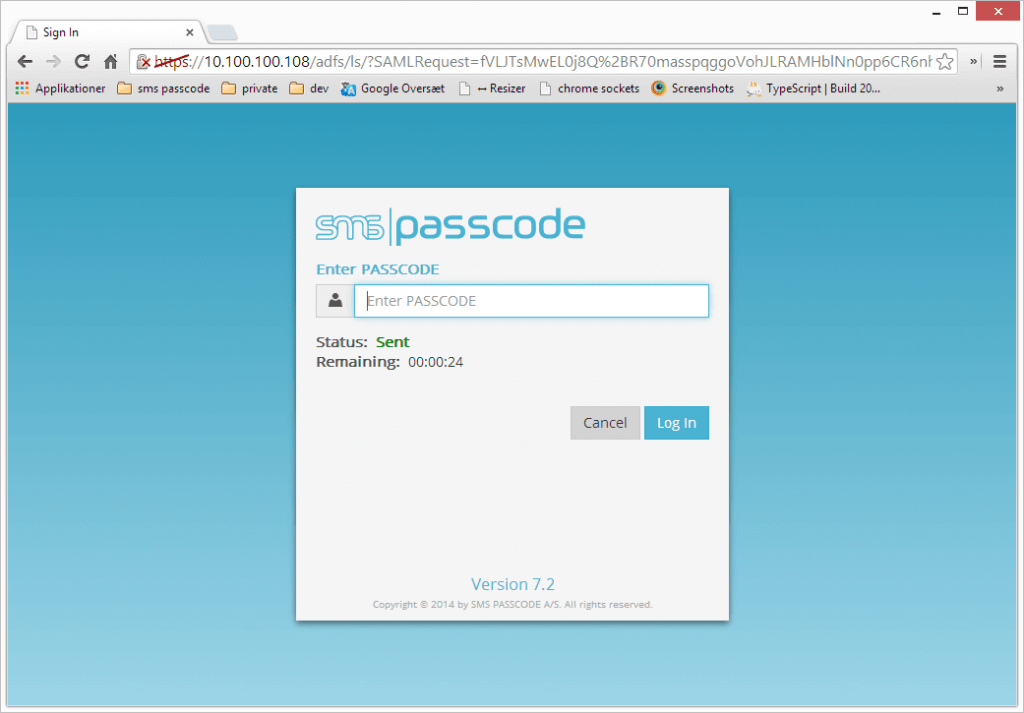The image size is (1024, 713).
Task: Click the Home button in the toolbar
Action: click(x=110, y=61)
